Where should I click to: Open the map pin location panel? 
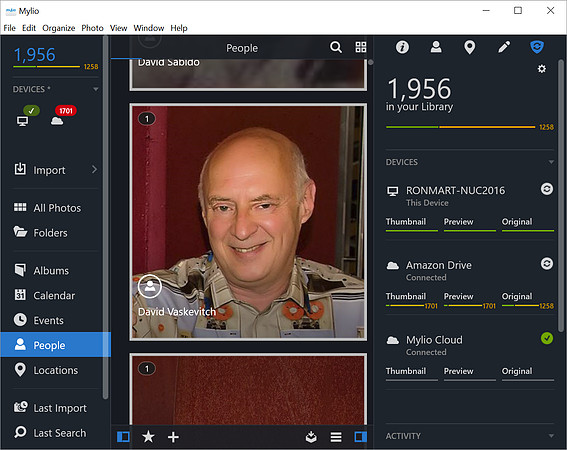469,47
